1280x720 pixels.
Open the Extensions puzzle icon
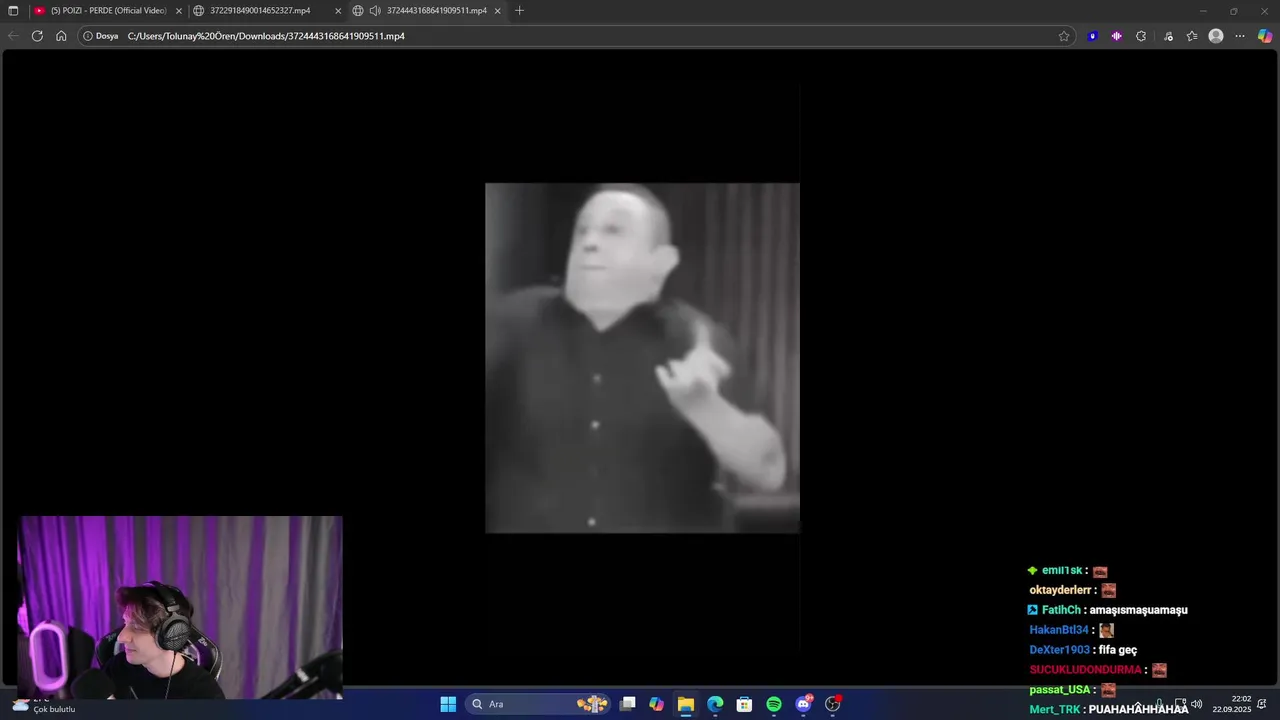pyautogui.click(x=1141, y=36)
